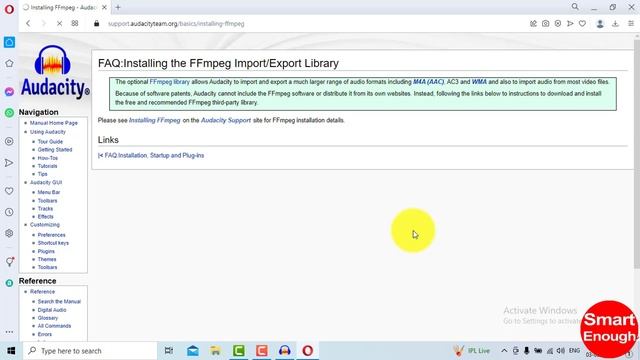Viewport: 640px width, 360px height.
Task: Open the Tracks navigation link
Action: tap(45, 209)
